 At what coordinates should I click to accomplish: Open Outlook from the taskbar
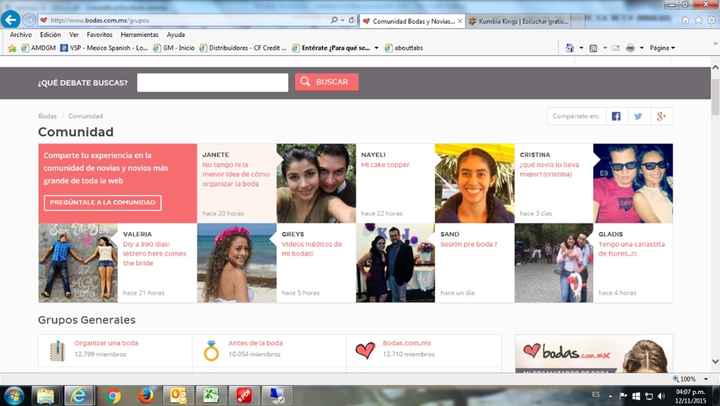[178, 395]
